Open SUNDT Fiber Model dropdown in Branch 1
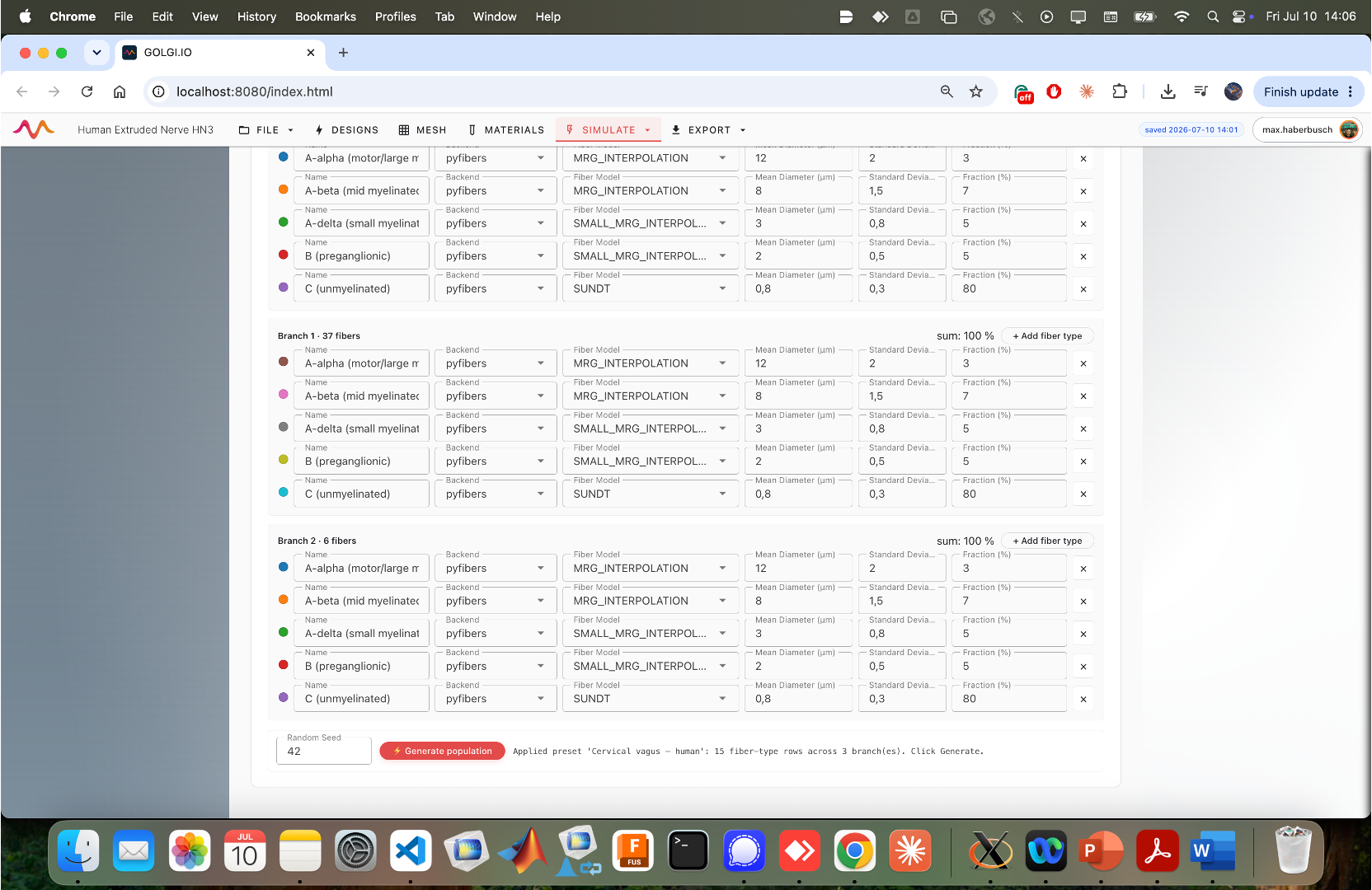1372x890 pixels. (650, 494)
